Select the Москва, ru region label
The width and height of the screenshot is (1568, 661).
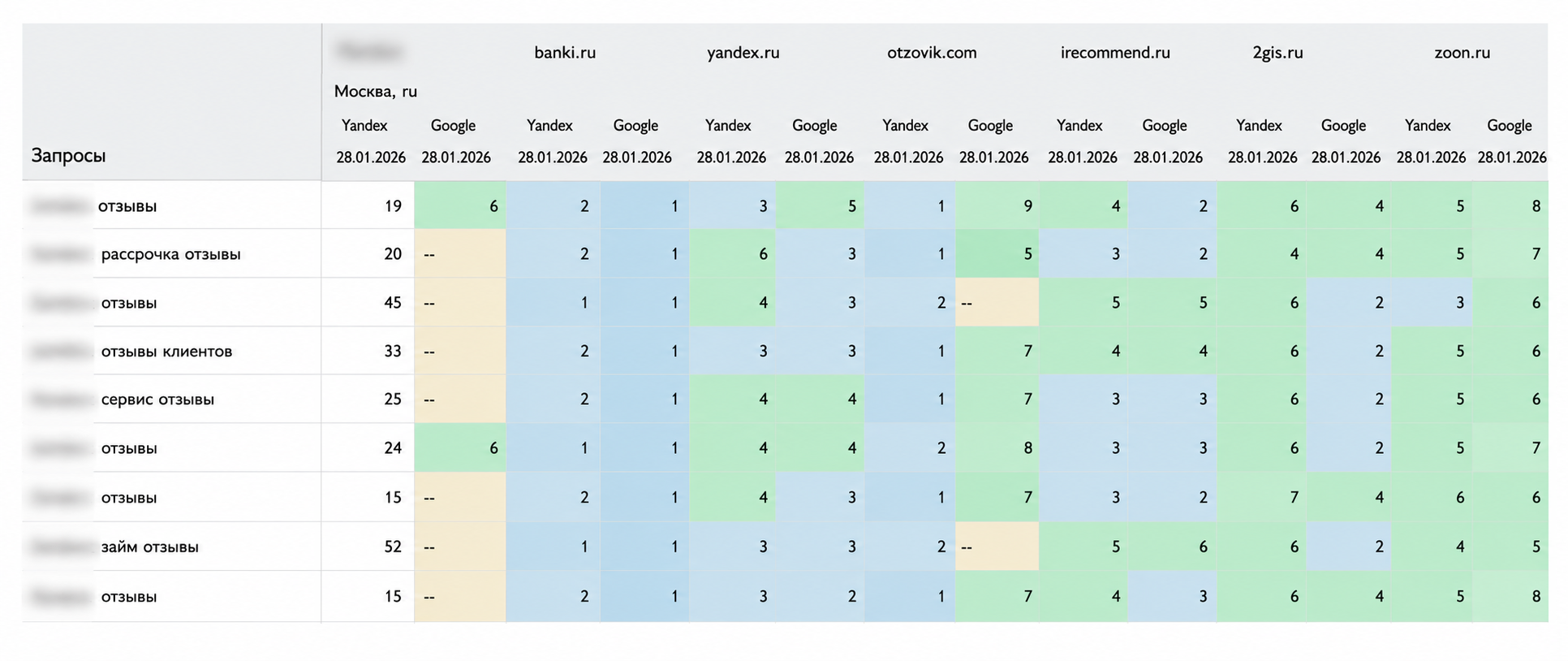tap(375, 91)
